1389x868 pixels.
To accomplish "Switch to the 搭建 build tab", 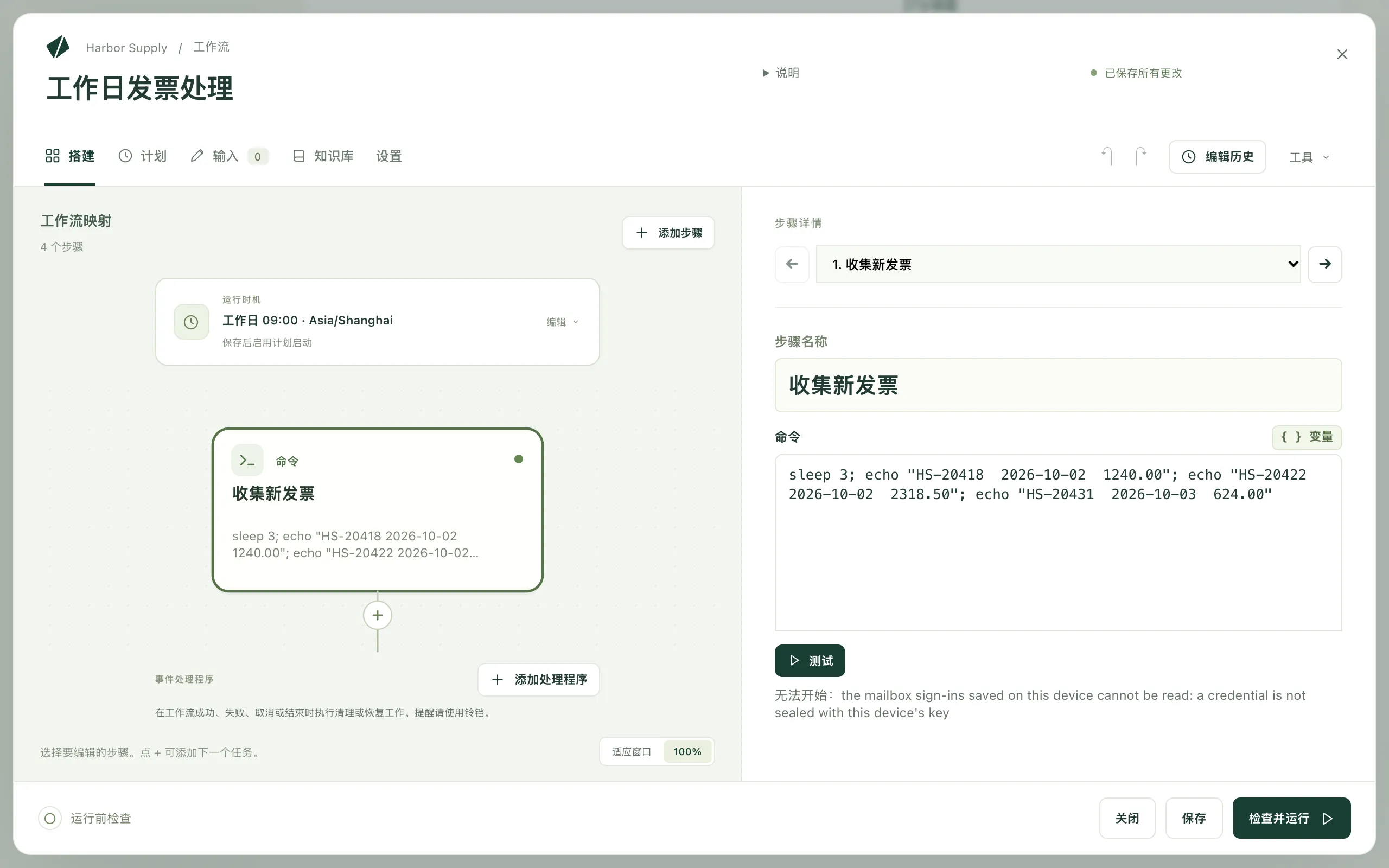I will click(70, 156).
